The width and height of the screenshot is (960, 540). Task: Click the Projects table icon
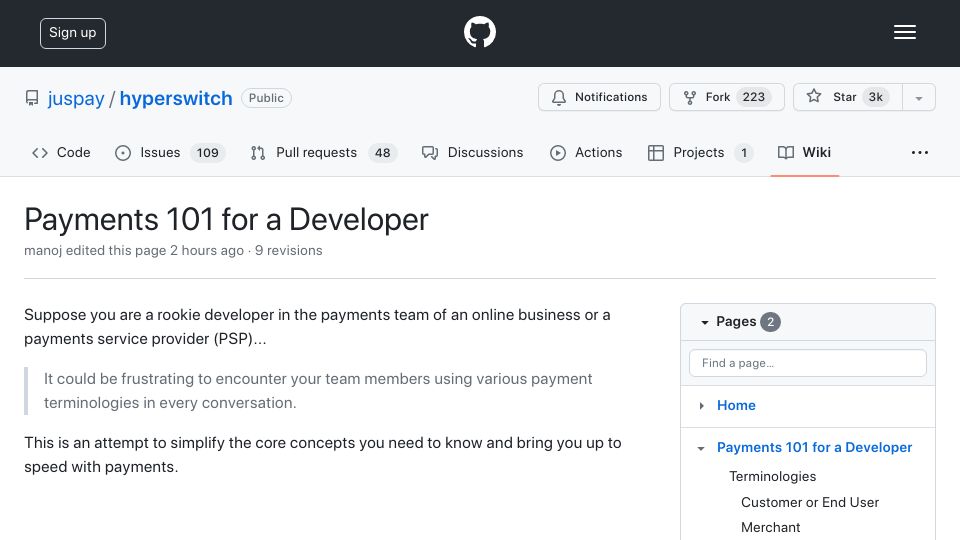656,152
